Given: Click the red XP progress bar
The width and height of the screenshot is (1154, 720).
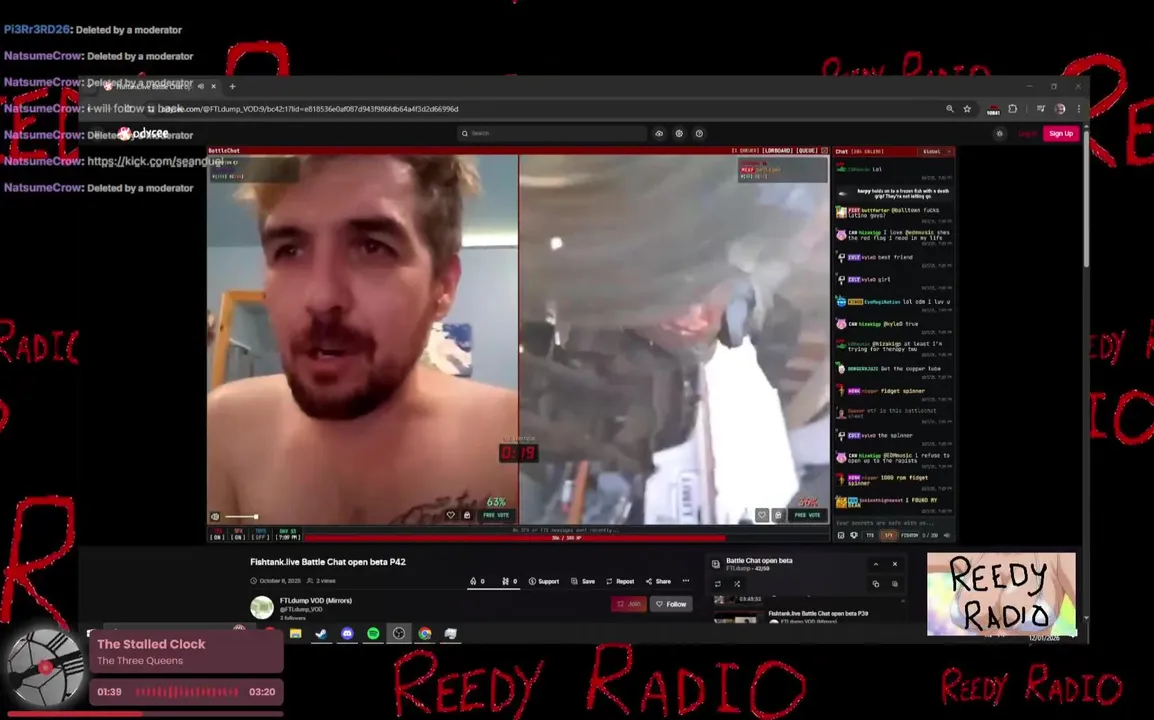Looking at the screenshot, I should [567, 538].
